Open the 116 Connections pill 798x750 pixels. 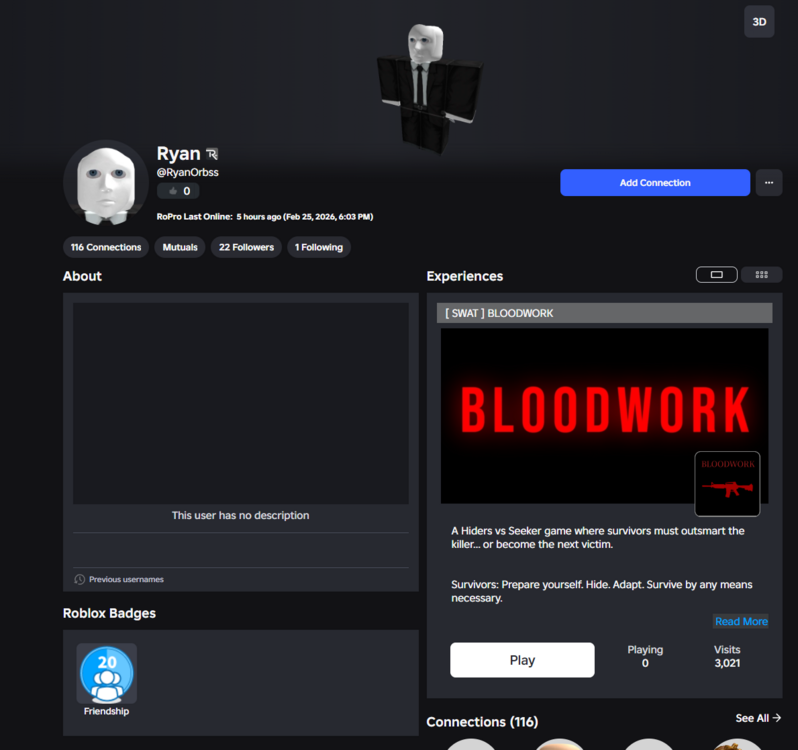pos(106,247)
